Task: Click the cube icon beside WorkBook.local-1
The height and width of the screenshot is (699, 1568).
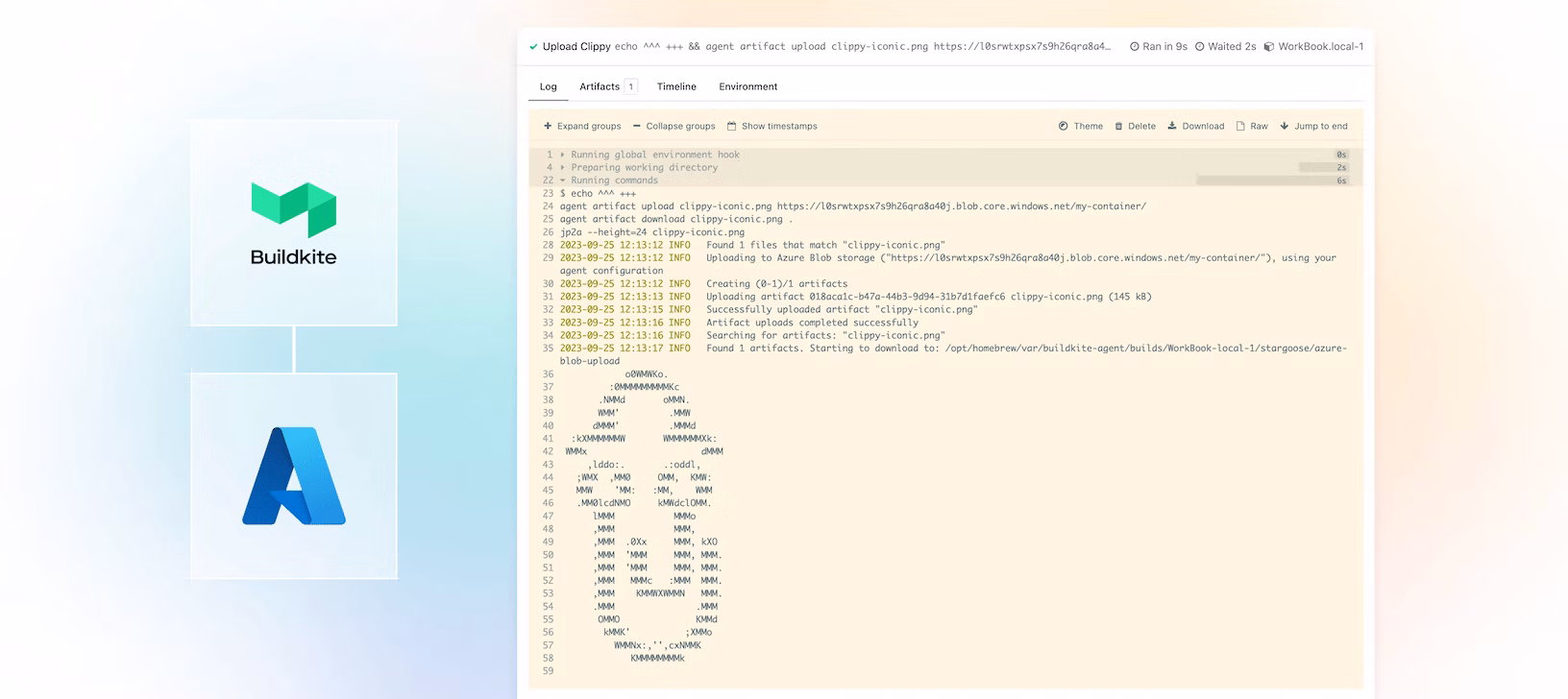Action: (1268, 46)
